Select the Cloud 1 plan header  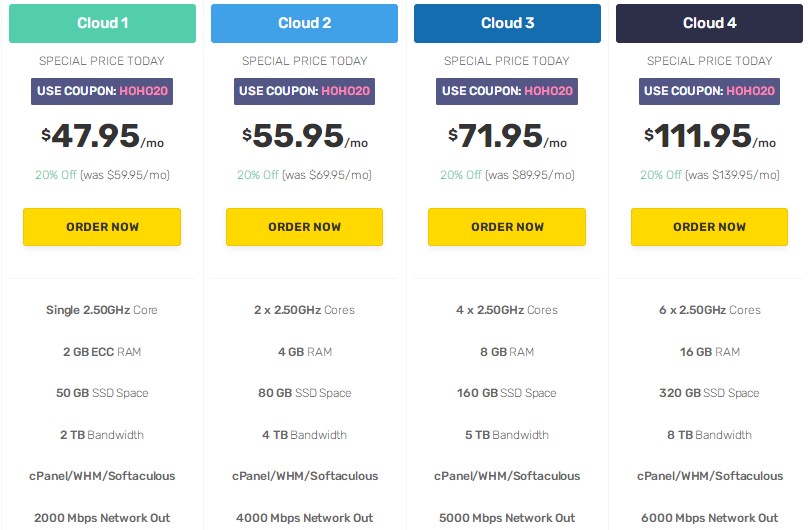[102, 23]
